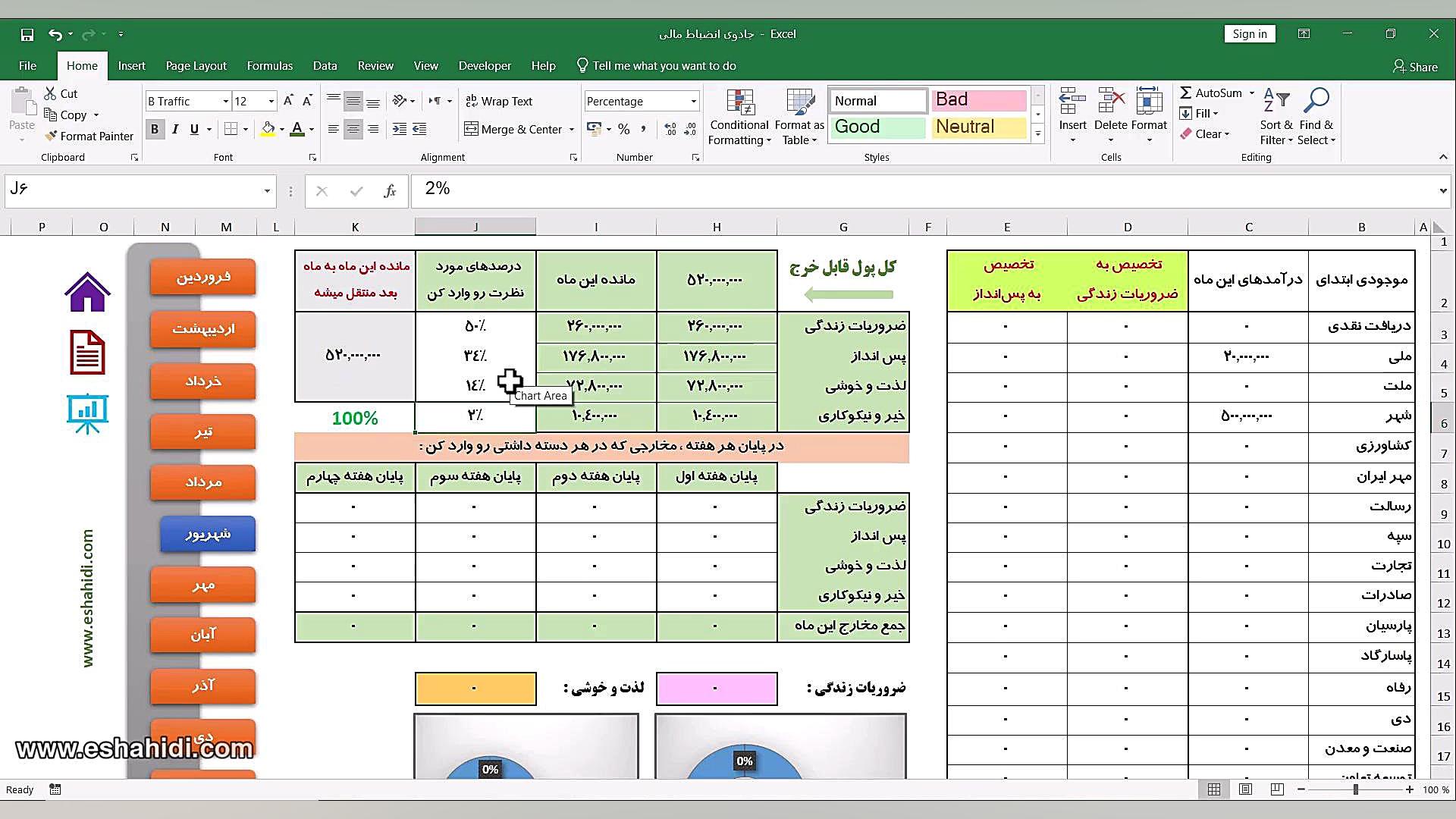
Task: Toggle Bold formatting
Action: [x=155, y=129]
